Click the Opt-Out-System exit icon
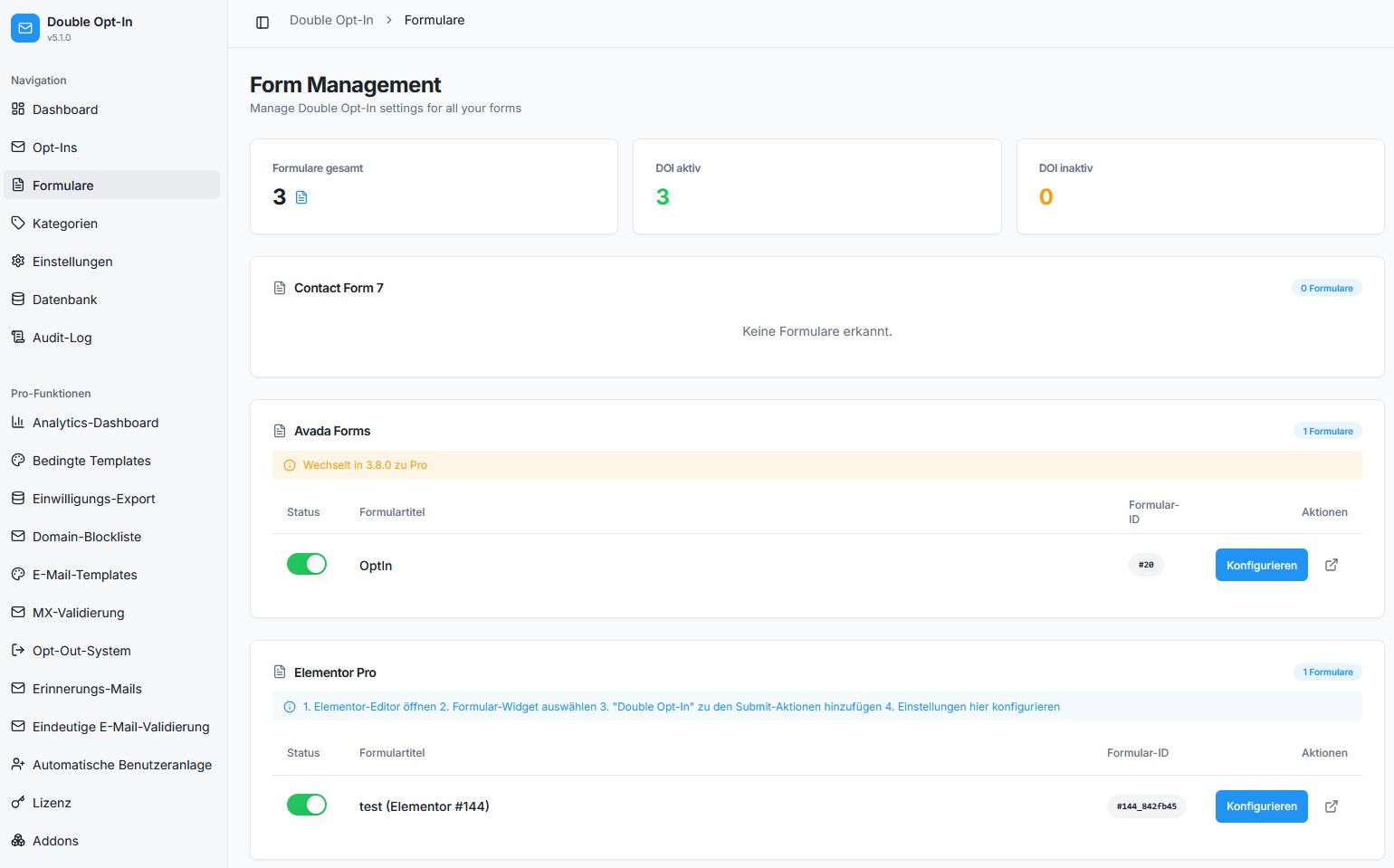 [x=18, y=650]
